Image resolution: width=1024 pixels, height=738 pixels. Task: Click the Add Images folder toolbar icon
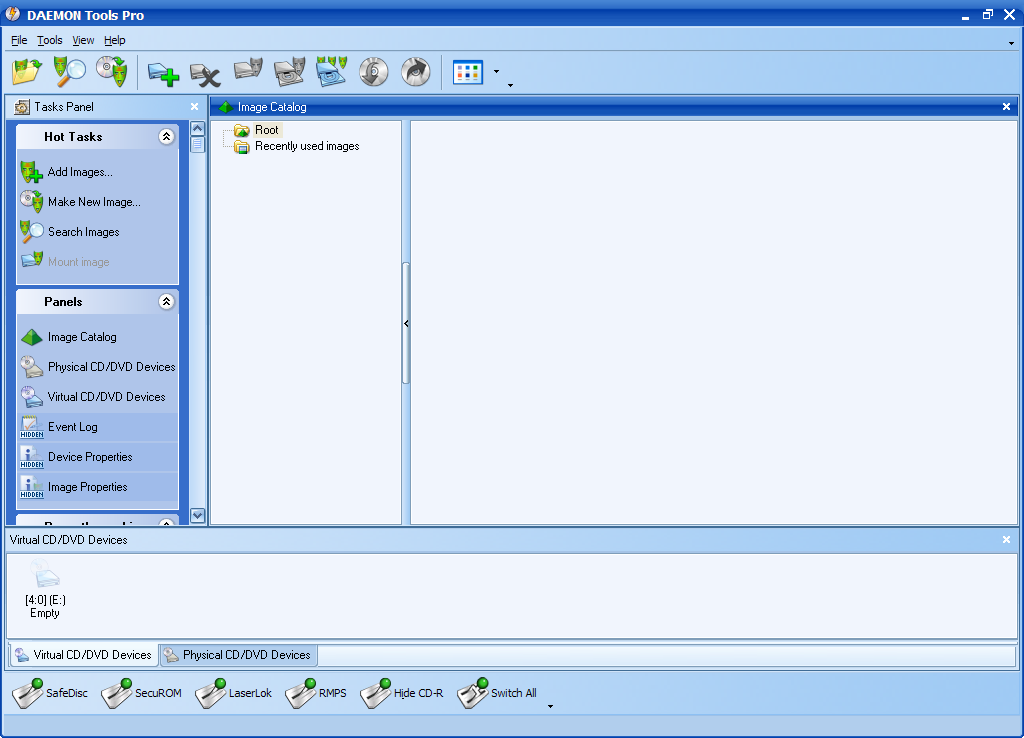coord(27,72)
